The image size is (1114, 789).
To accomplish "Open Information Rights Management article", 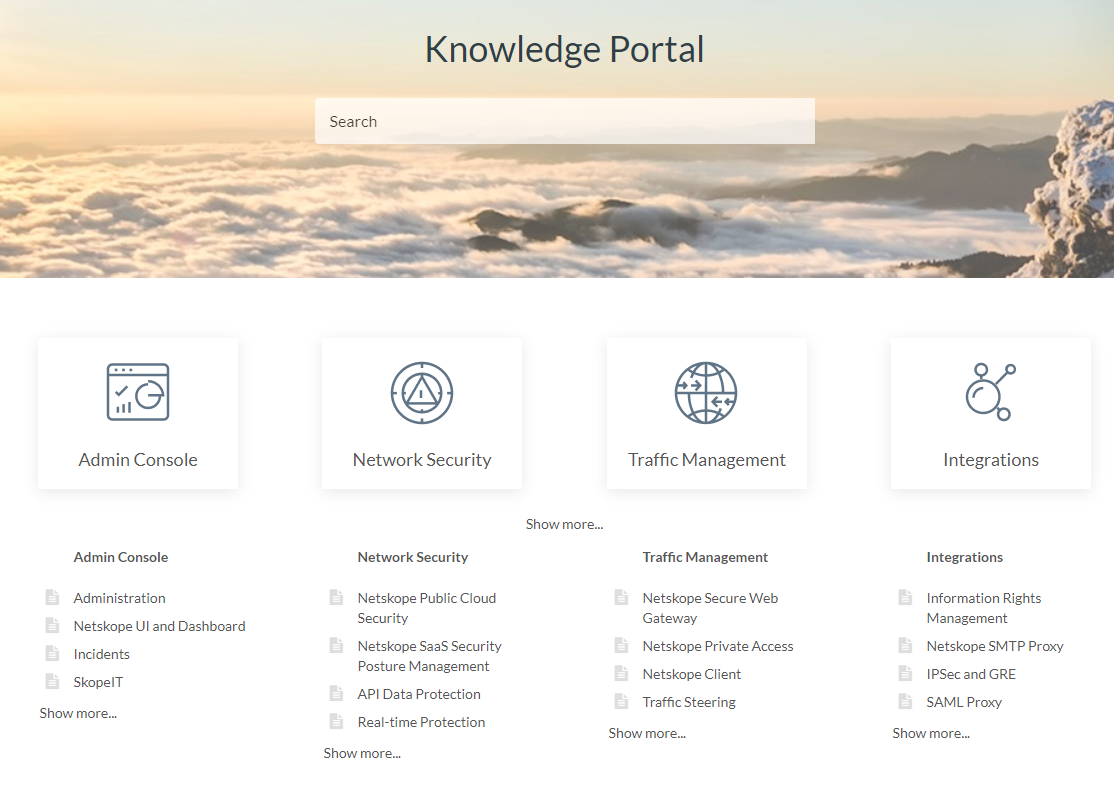I will coord(984,608).
